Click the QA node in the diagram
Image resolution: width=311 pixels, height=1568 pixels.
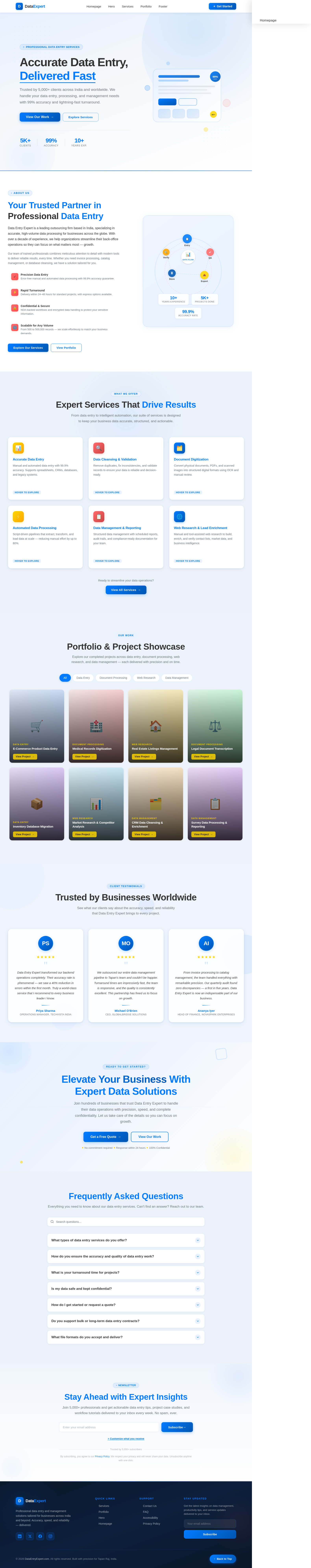(210, 252)
